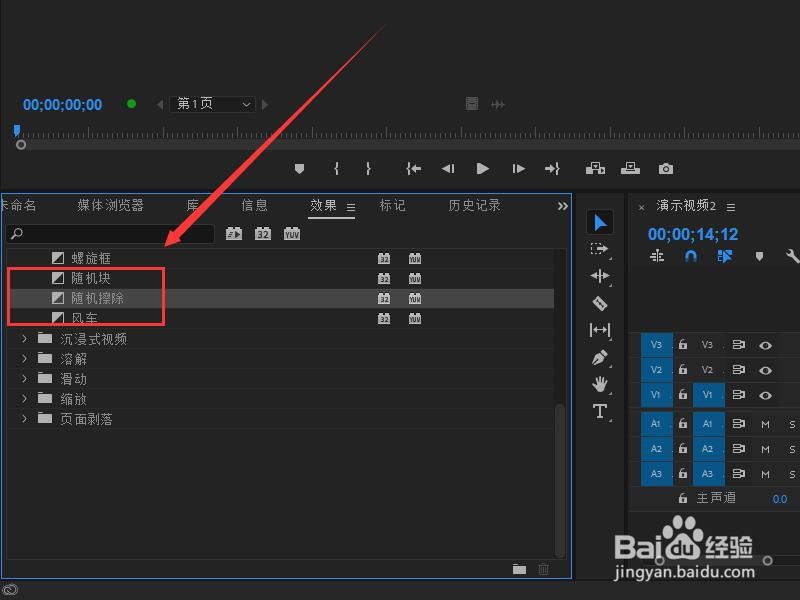The width and height of the screenshot is (800, 600).
Task: Select the 风车 transition
Action: 84,318
